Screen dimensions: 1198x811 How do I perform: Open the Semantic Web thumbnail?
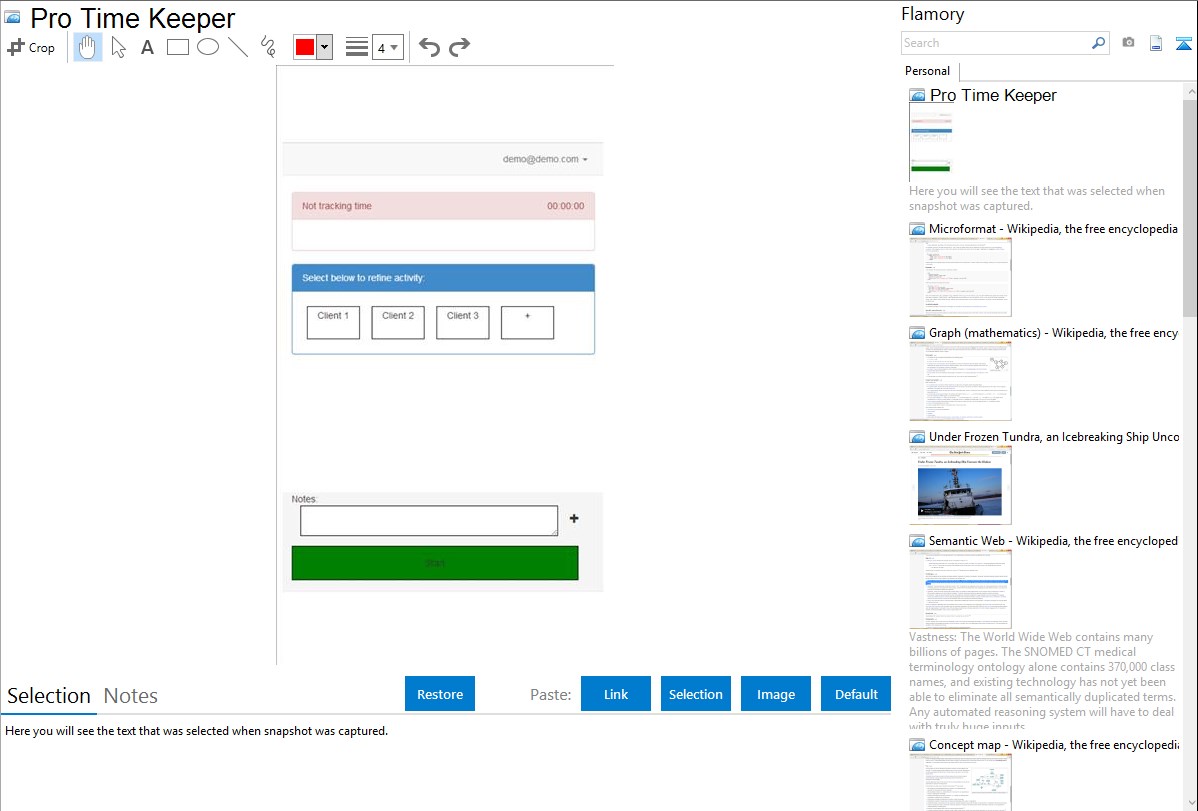960,589
